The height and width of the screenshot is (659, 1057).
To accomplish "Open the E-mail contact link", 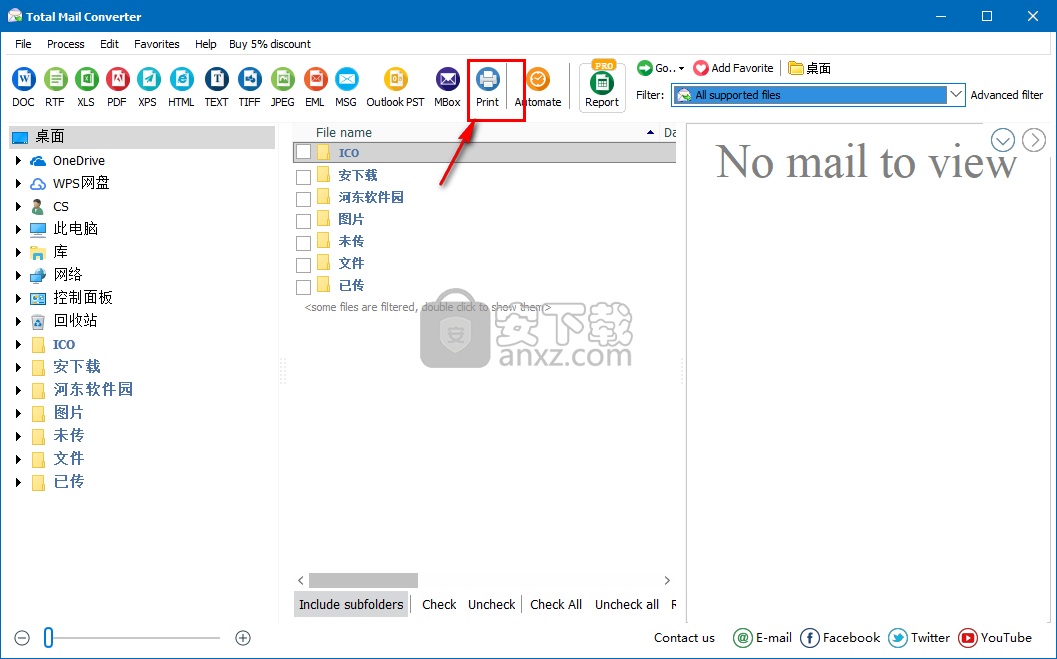I will (762, 637).
